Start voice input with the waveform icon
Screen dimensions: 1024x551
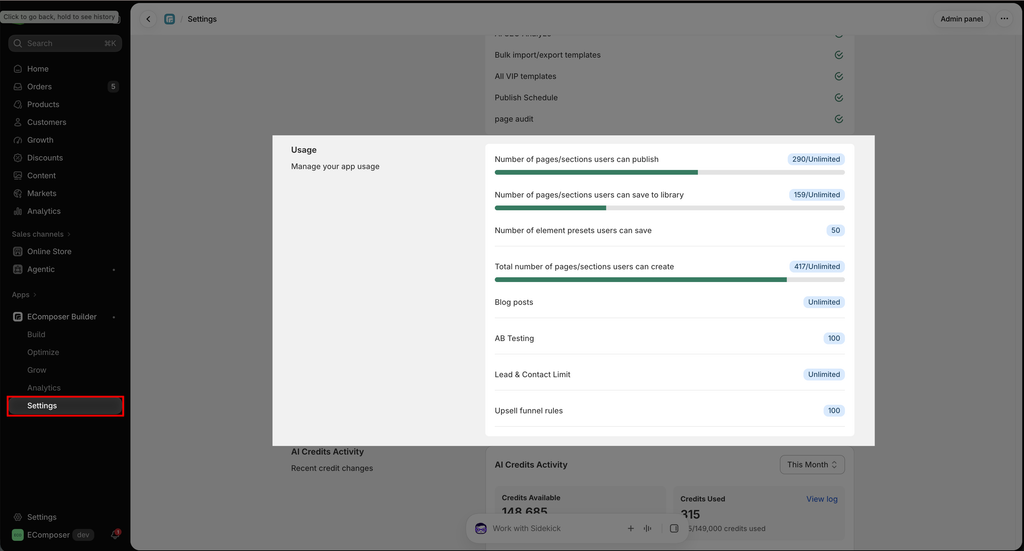click(x=647, y=528)
